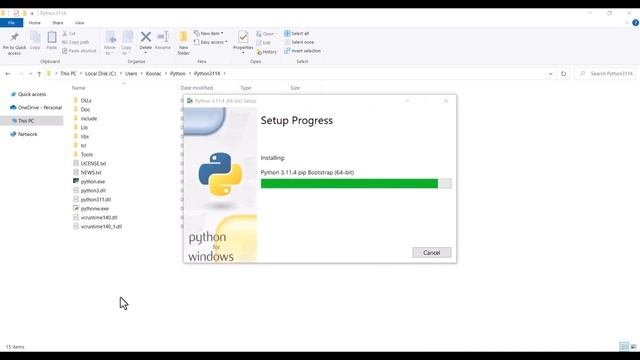This screenshot has width=640, height=360.
Task: Open Explorer help icon
Action: (x=635, y=23)
